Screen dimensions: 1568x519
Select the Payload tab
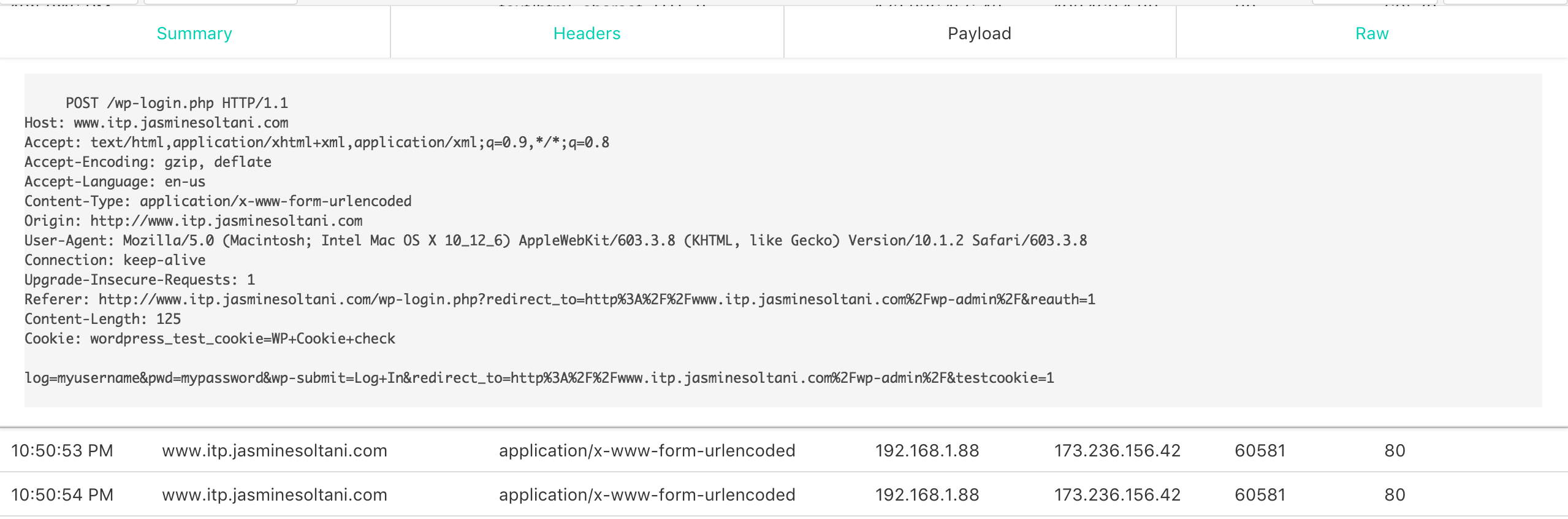(x=979, y=34)
